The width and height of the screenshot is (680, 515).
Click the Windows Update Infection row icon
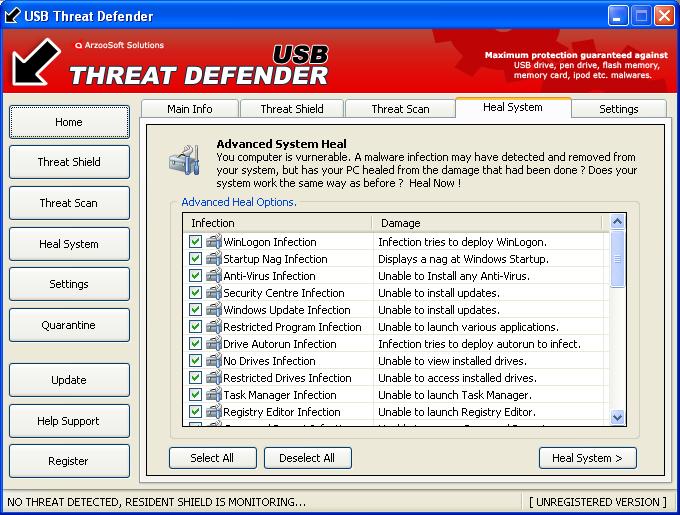[214, 310]
